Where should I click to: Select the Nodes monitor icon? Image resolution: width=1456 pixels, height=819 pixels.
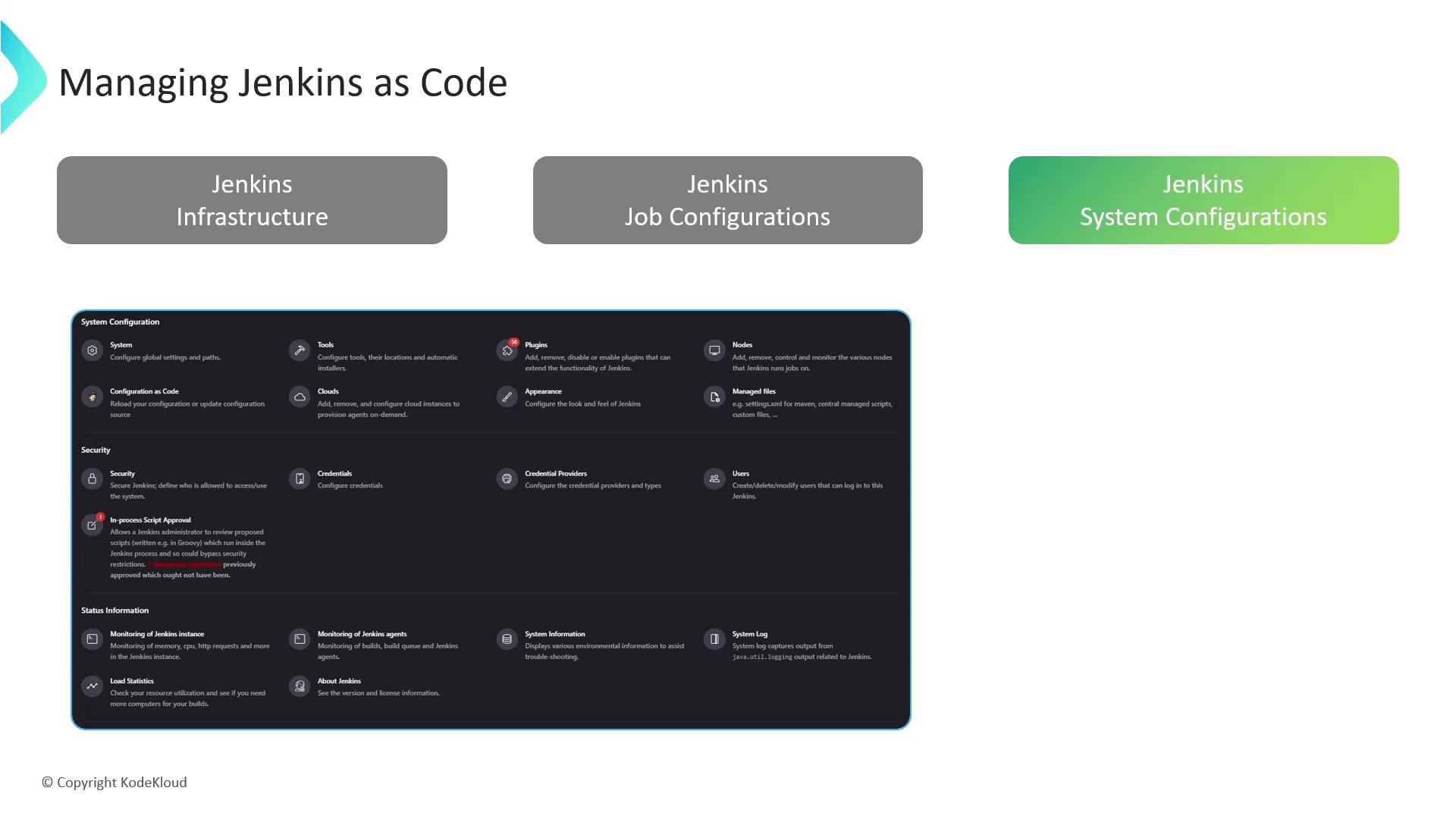pos(714,350)
